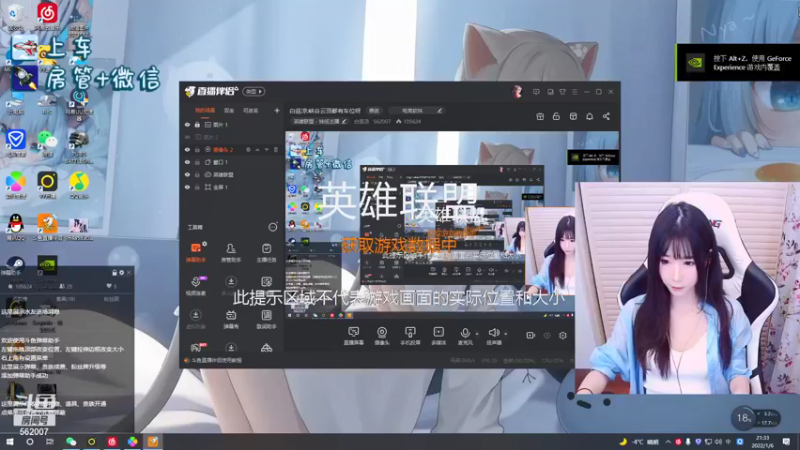Viewport: 800px width, 450px height.
Task: Open the notification bell above preview
Action: [x=589, y=116]
